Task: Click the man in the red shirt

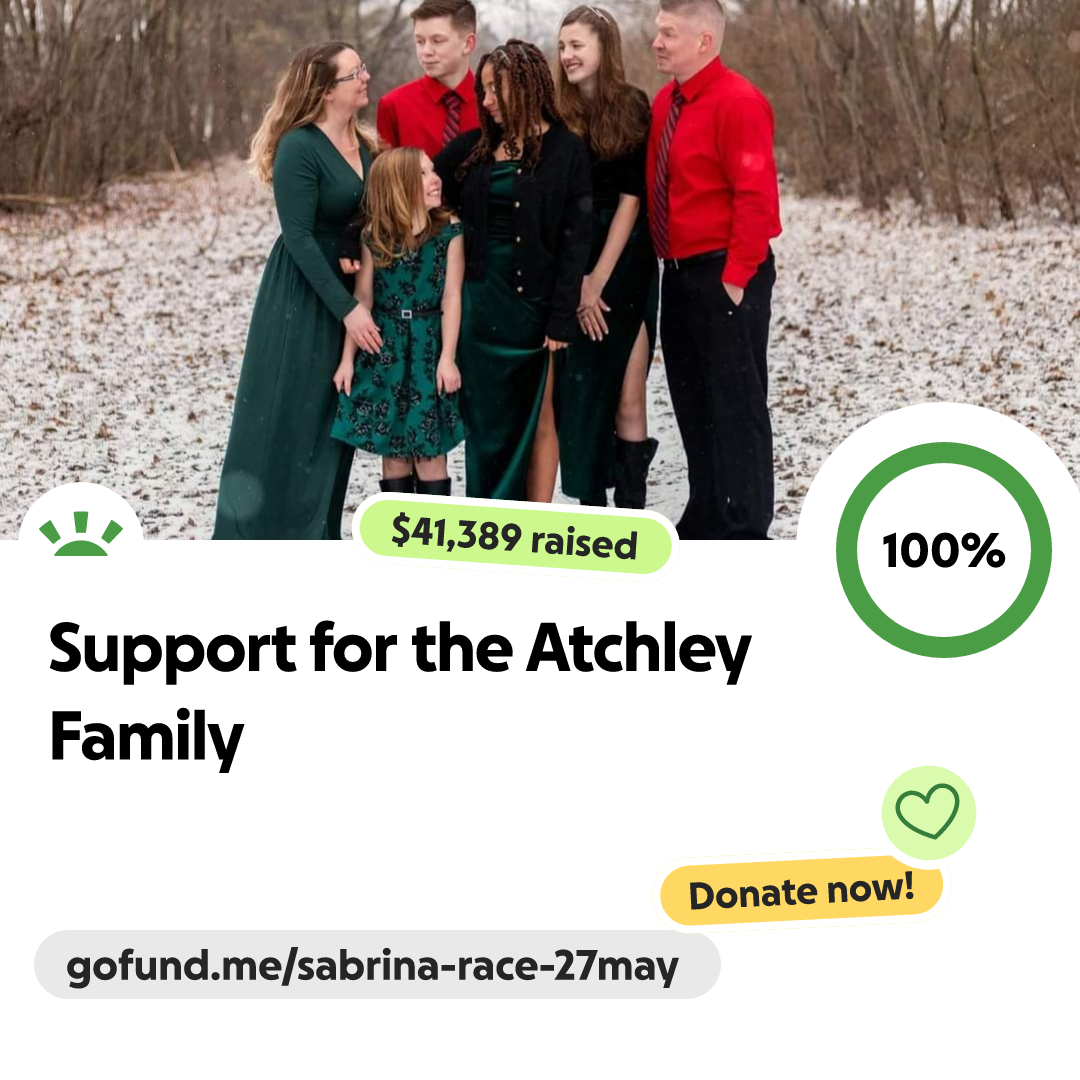Action: [713, 269]
